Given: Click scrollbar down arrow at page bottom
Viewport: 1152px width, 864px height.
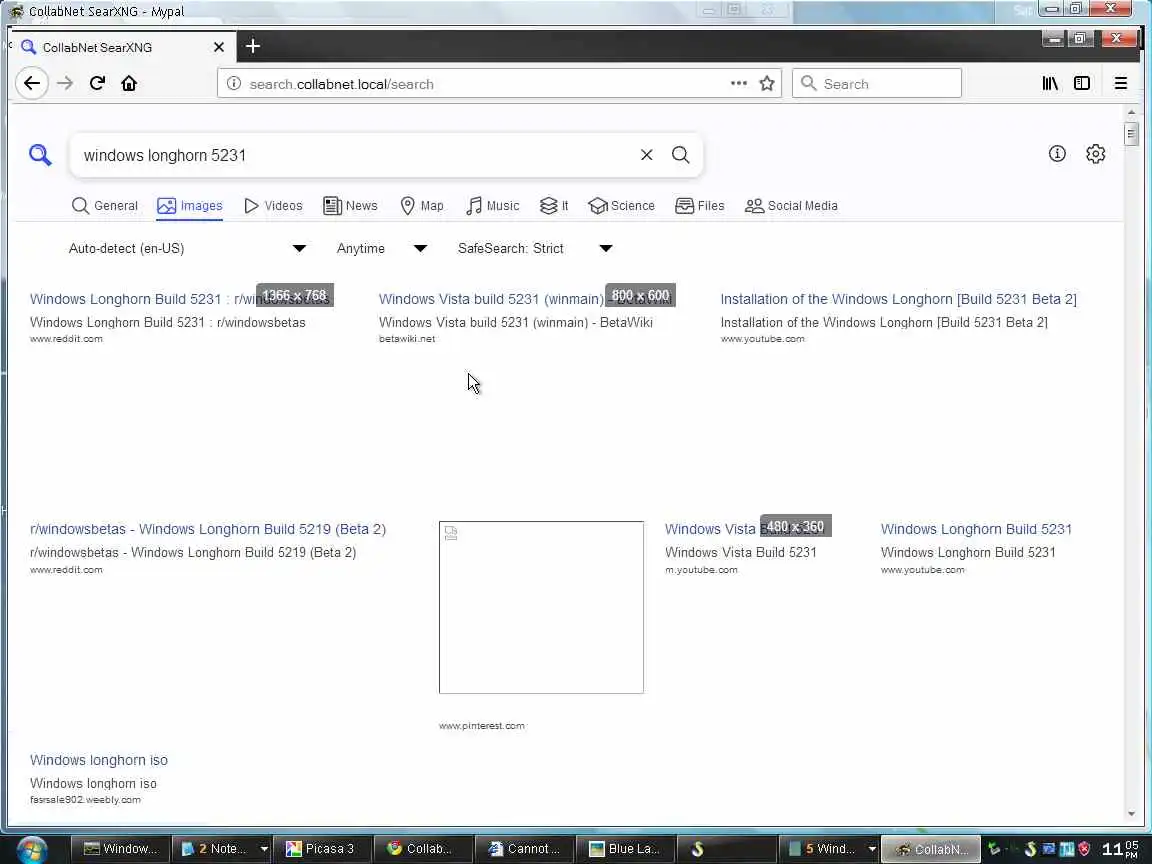Looking at the screenshot, I should point(1131,813).
